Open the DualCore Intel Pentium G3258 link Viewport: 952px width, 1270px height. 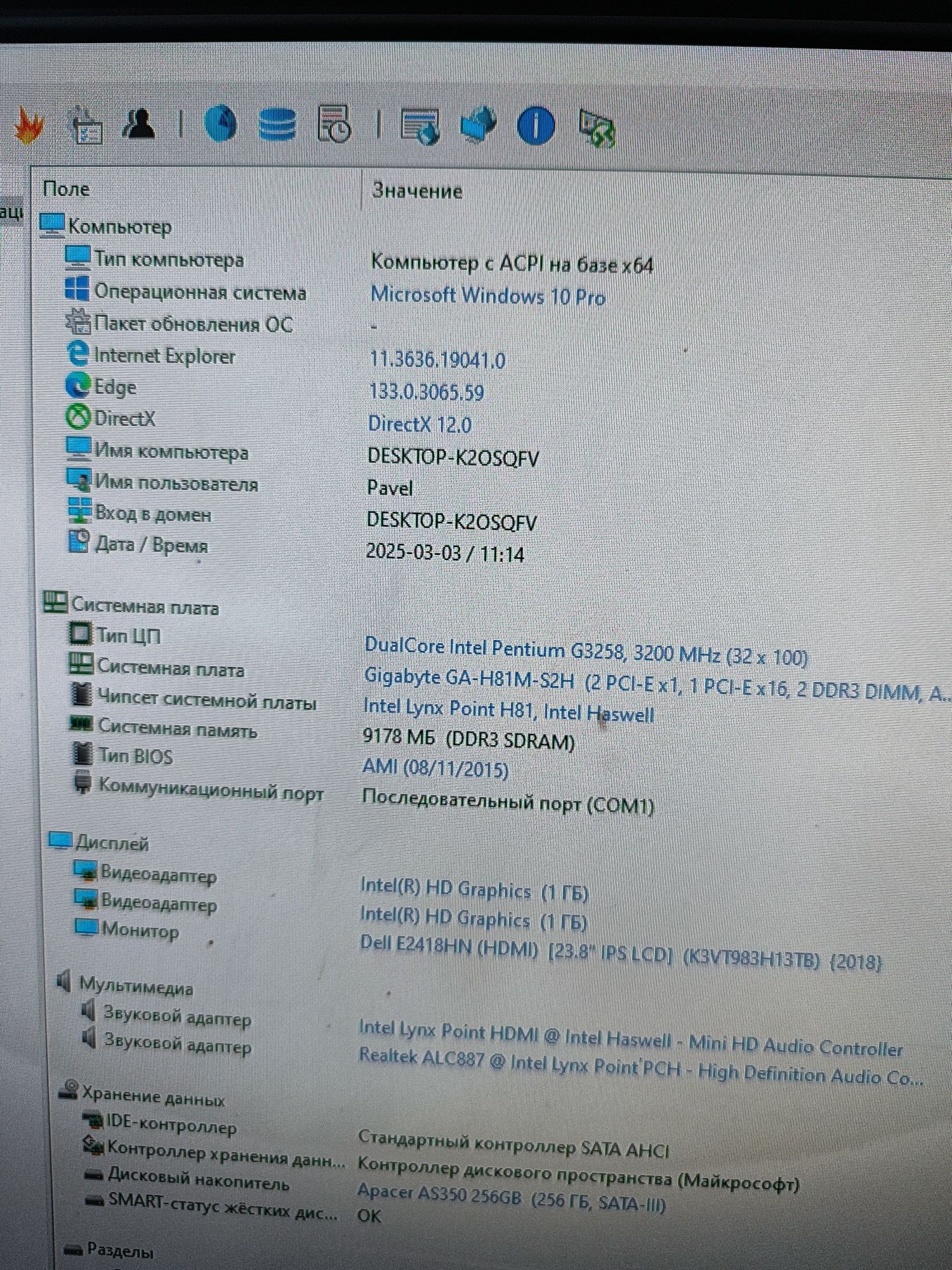(586, 651)
